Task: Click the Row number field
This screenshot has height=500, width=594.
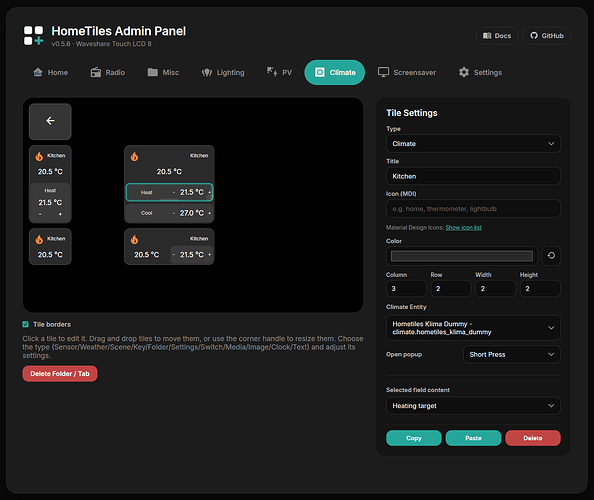Action: 451,289
